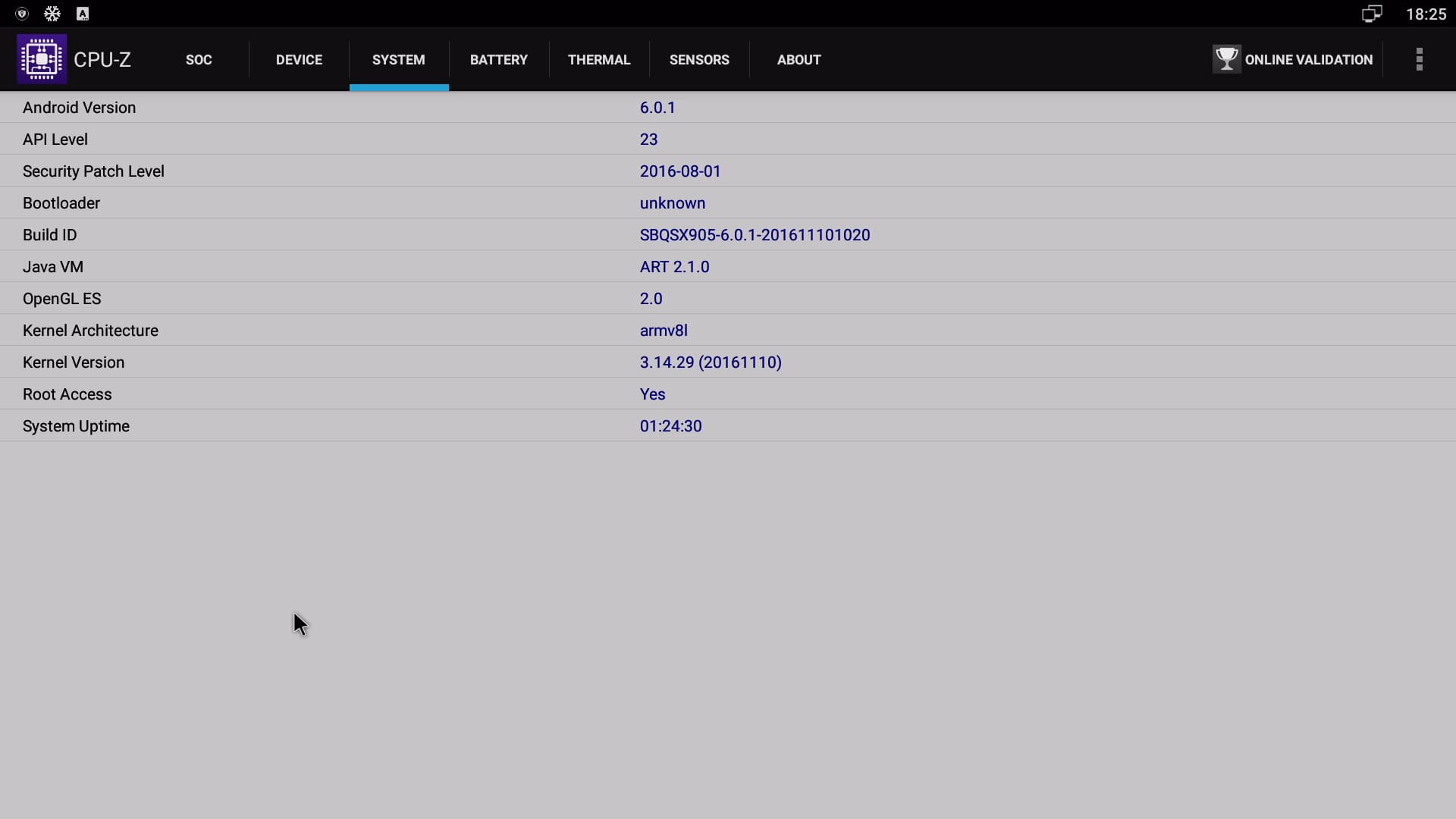Viewport: 1456px width, 819px height.
Task: Select the Build ID value row
Action: pyautogui.click(x=755, y=235)
